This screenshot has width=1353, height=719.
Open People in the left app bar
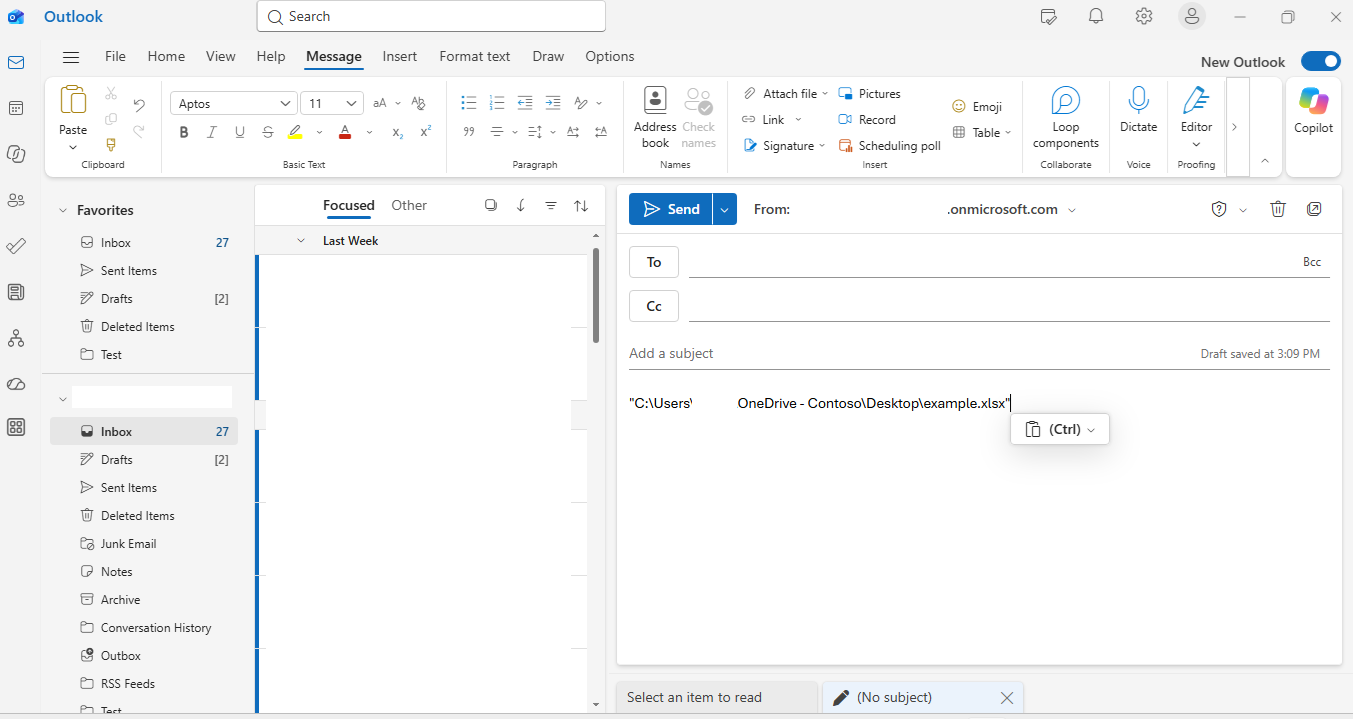(16, 200)
